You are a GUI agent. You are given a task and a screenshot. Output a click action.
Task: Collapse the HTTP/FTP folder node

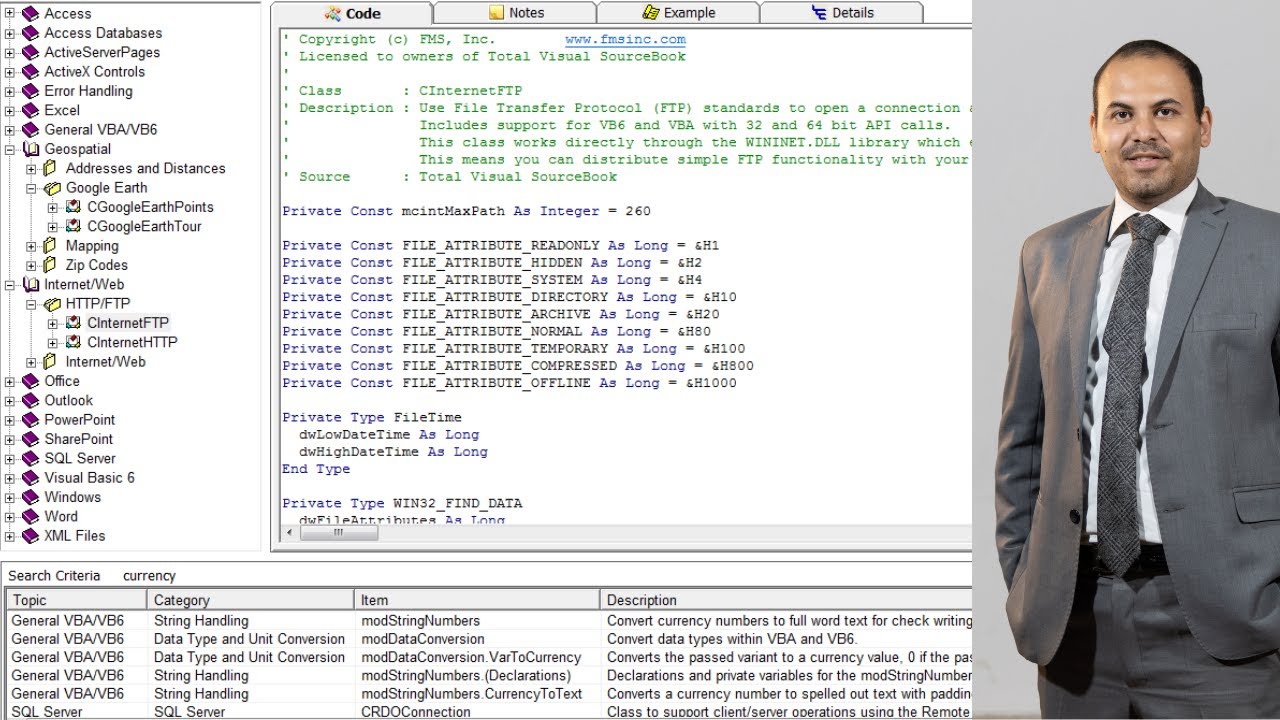tap(31, 304)
